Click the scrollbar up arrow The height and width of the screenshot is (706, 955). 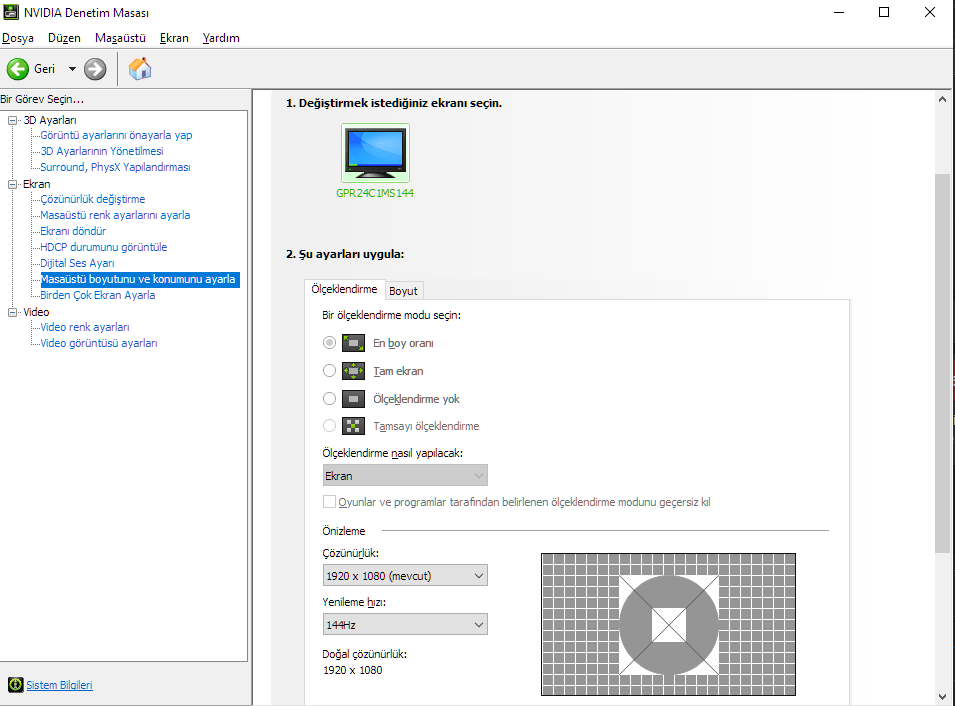point(942,99)
